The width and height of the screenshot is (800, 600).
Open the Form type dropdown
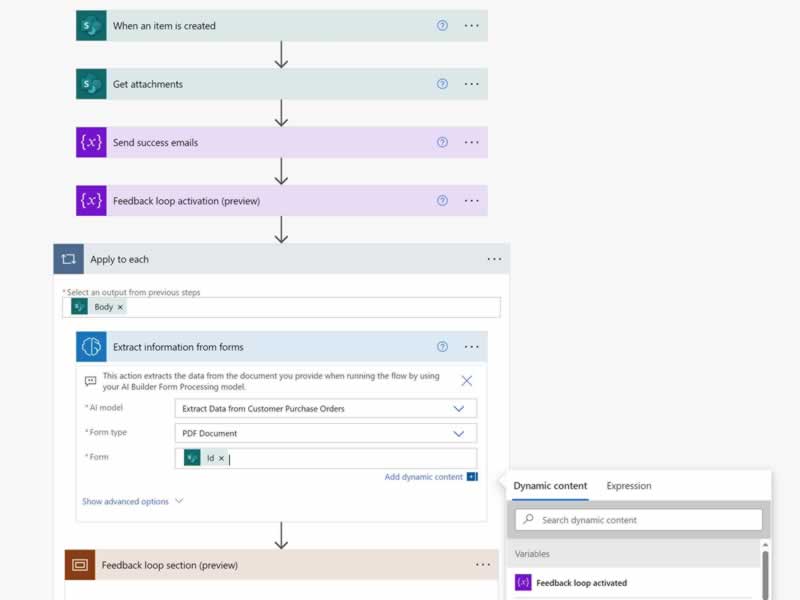pos(459,434)
